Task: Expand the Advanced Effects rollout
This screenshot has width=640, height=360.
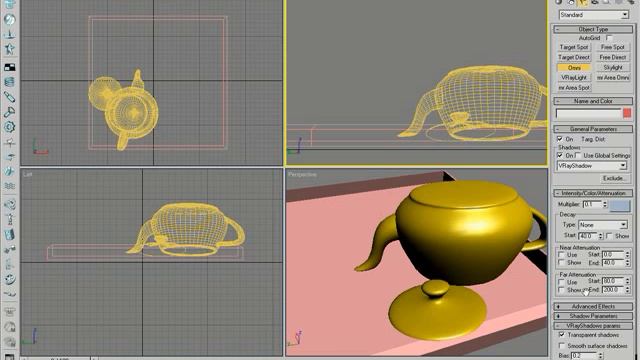Action: click(593, 307)
